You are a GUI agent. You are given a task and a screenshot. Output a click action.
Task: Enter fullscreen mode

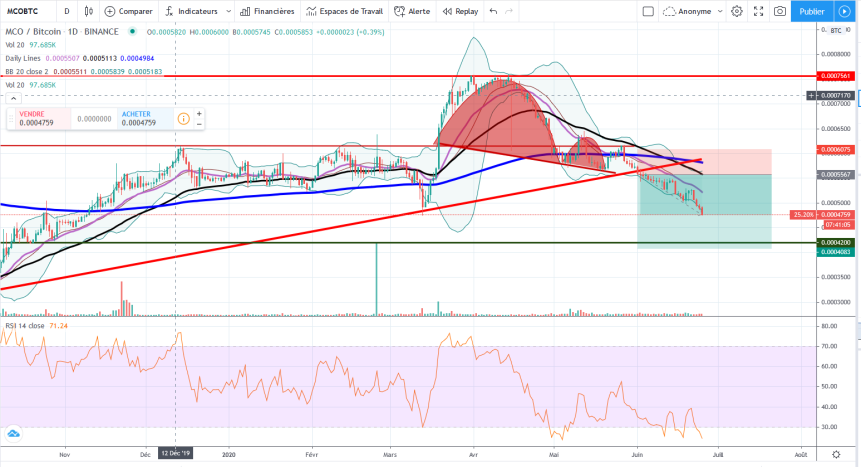click(x=758, y=11)
